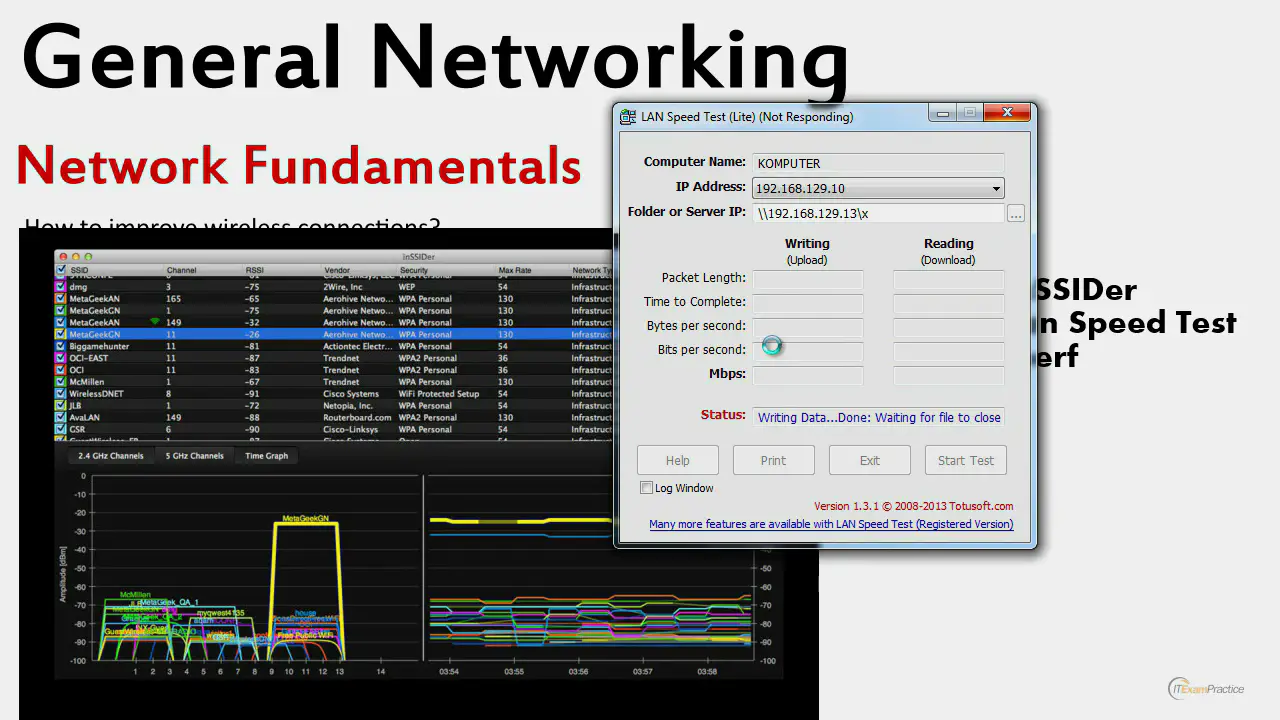The image size is (1280, 720).
Task: Click the channel value 165
Action: click(174, 299)
